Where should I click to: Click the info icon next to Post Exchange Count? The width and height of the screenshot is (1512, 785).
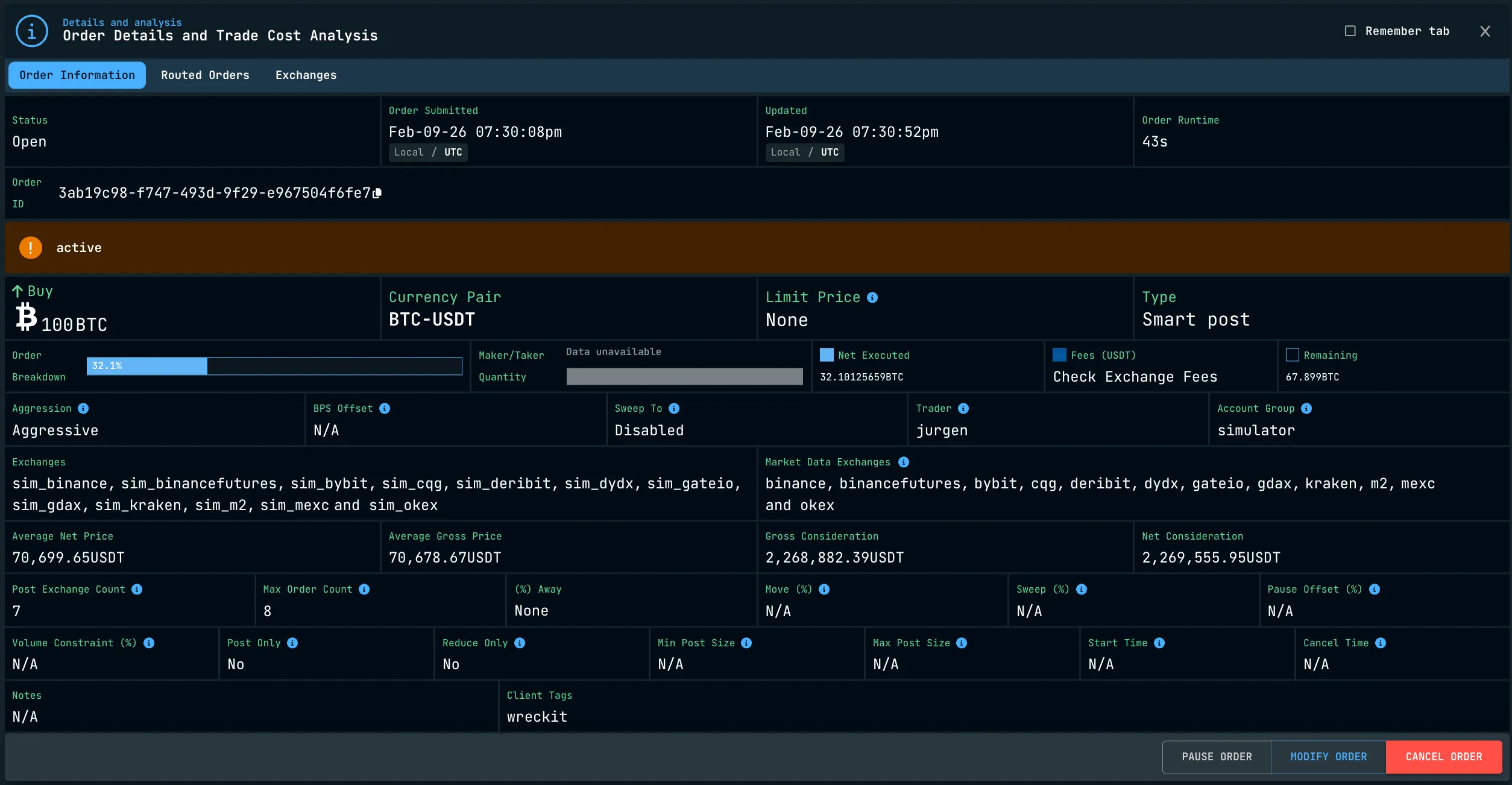click(137, 589)
